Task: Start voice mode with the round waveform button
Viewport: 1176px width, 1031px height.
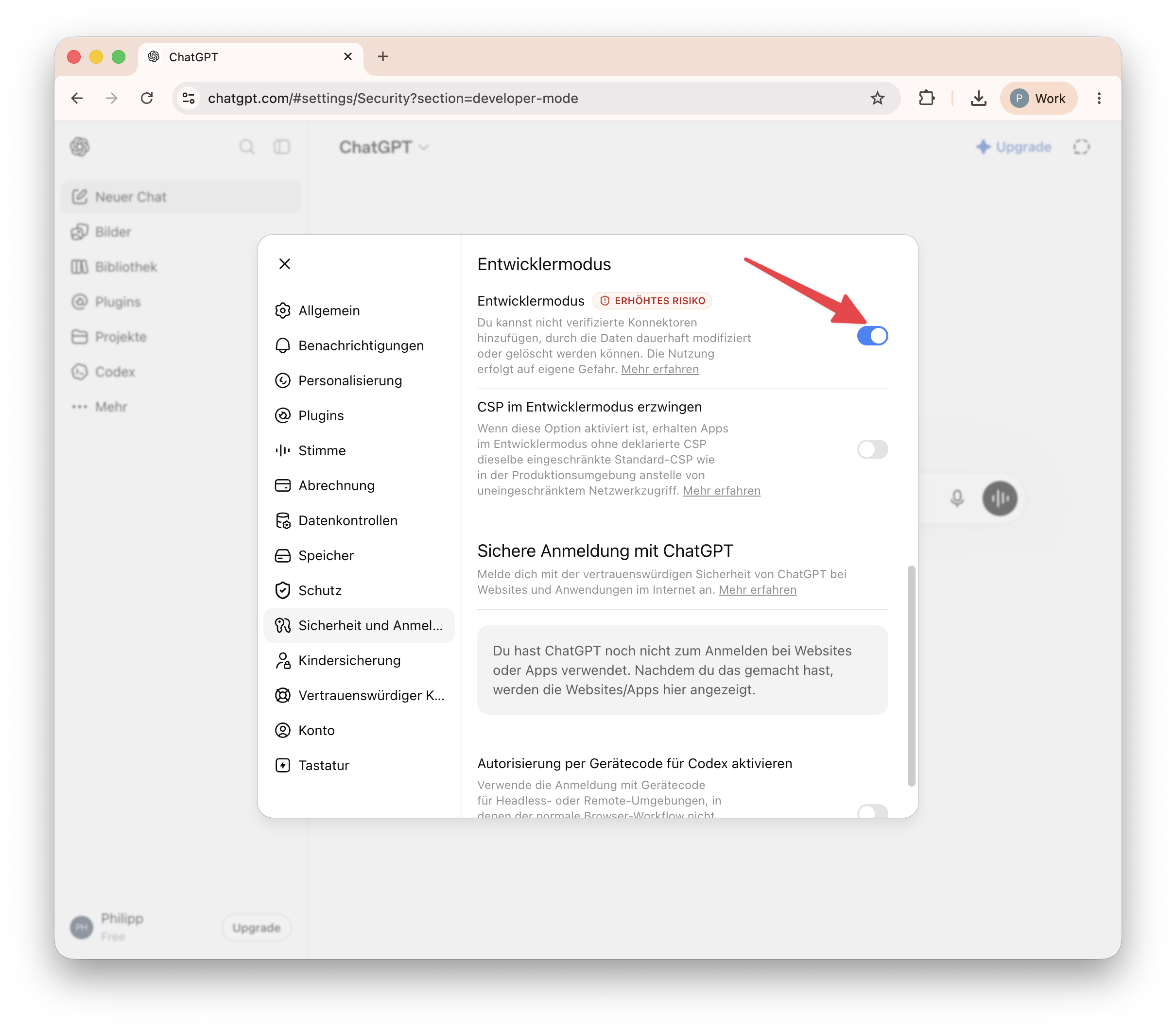Action: click(1000, 498)
